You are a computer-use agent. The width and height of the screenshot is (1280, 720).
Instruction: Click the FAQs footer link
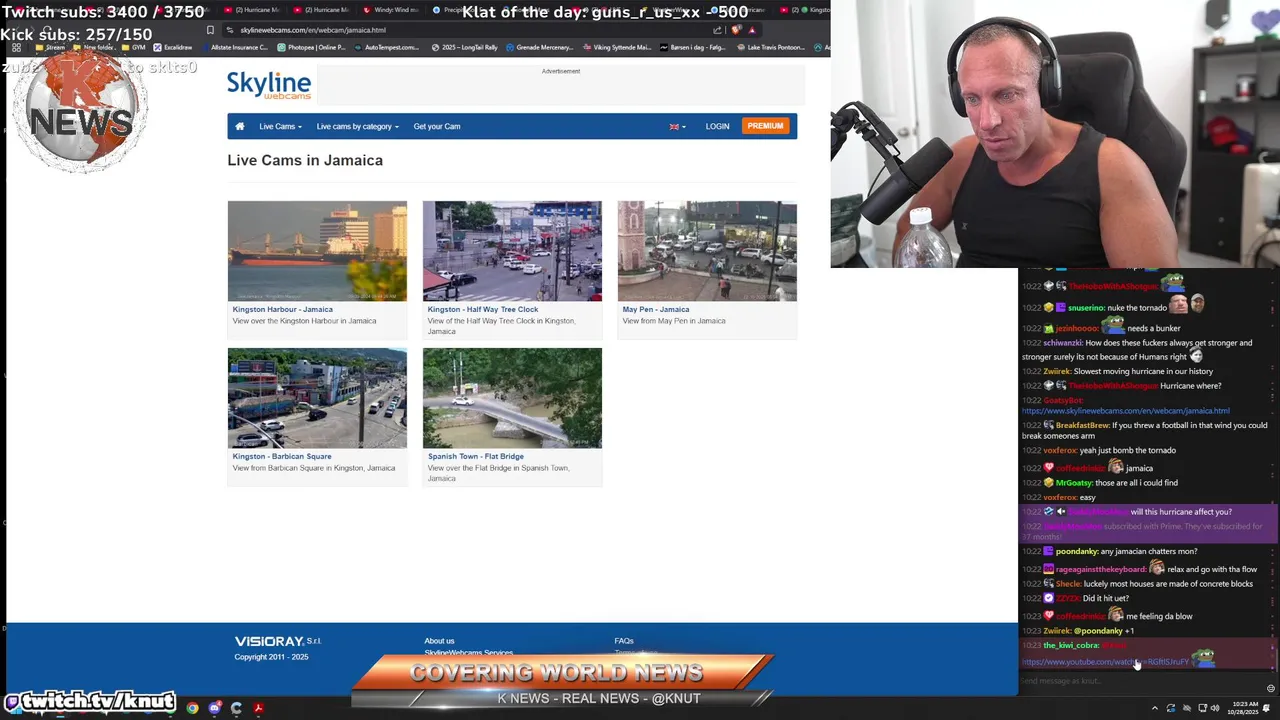click(x=624, y=641)
